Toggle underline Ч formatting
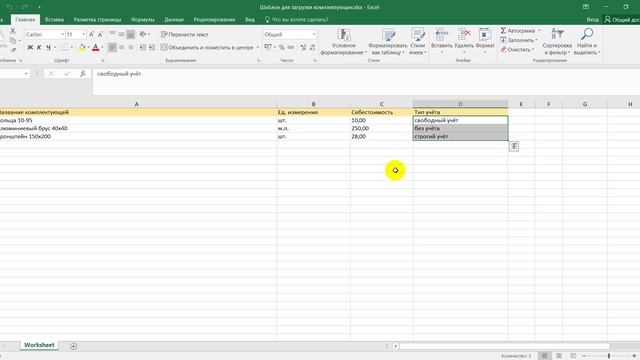The image size is (640, 360). (x=49, y=48)
